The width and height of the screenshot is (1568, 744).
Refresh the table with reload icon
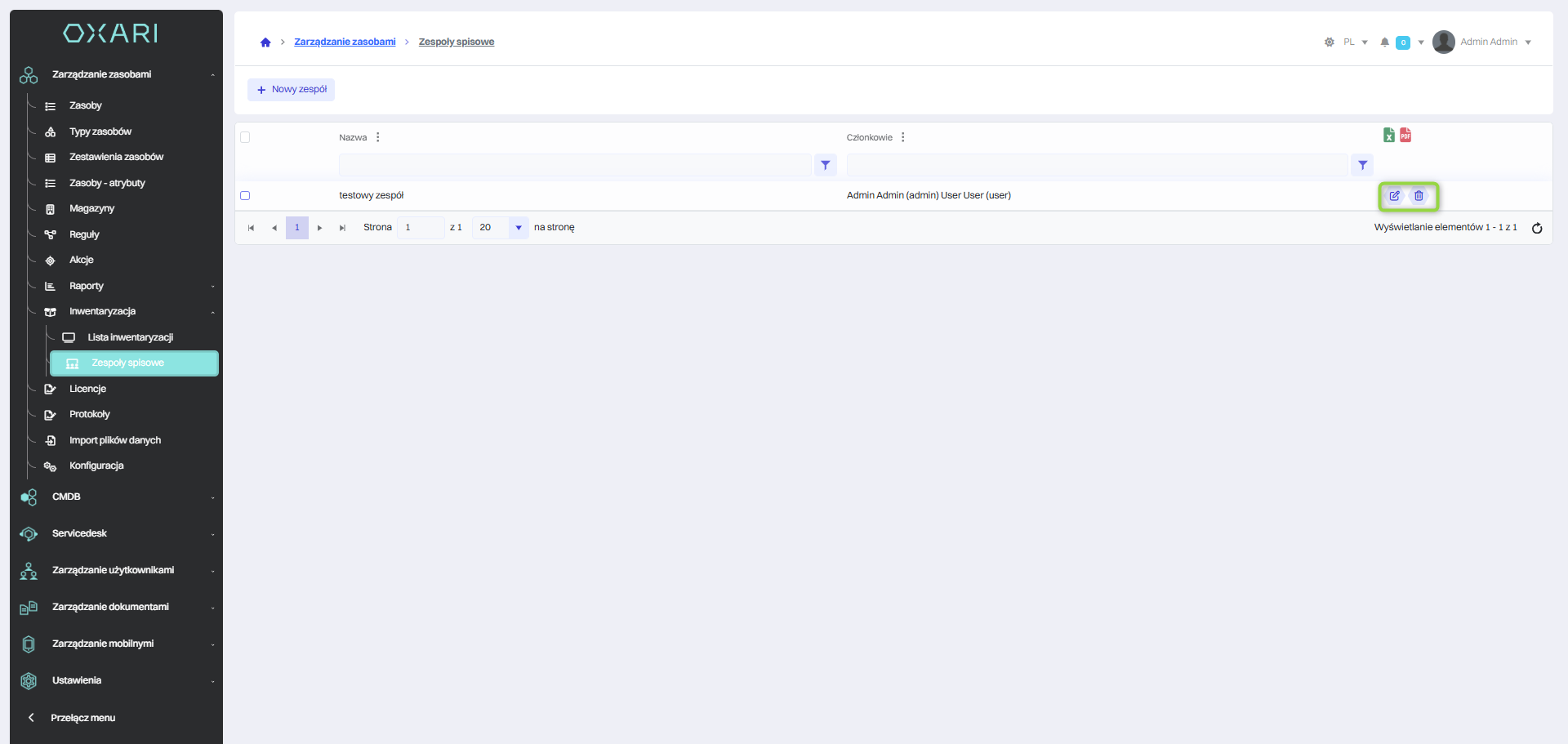pyautogui.click(x=1536, y=228)
